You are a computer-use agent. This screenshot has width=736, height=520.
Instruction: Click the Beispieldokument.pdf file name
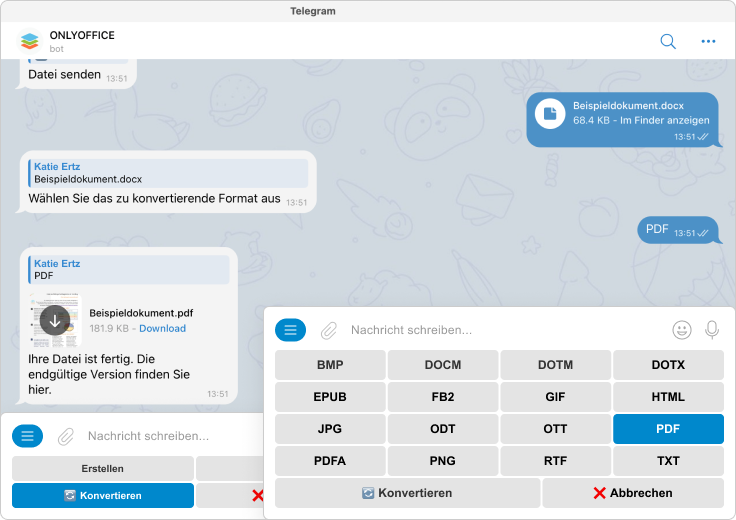141,313
